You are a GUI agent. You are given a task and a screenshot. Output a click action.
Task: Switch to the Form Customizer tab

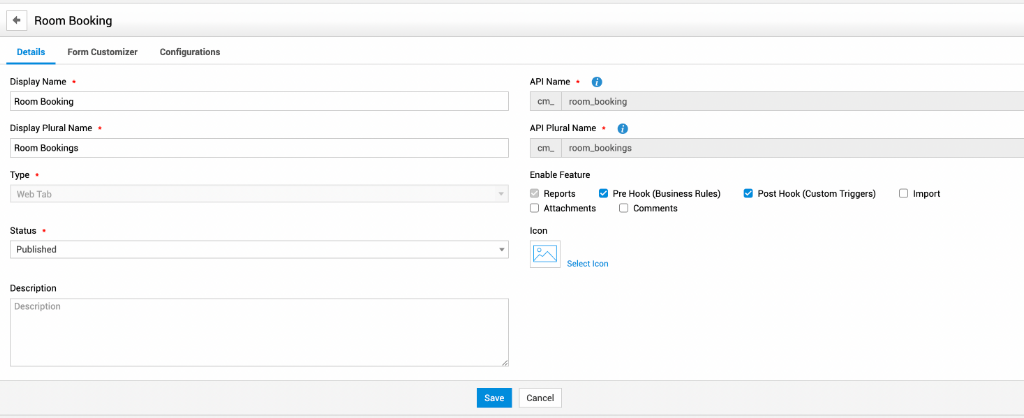(x=102, y=52)
